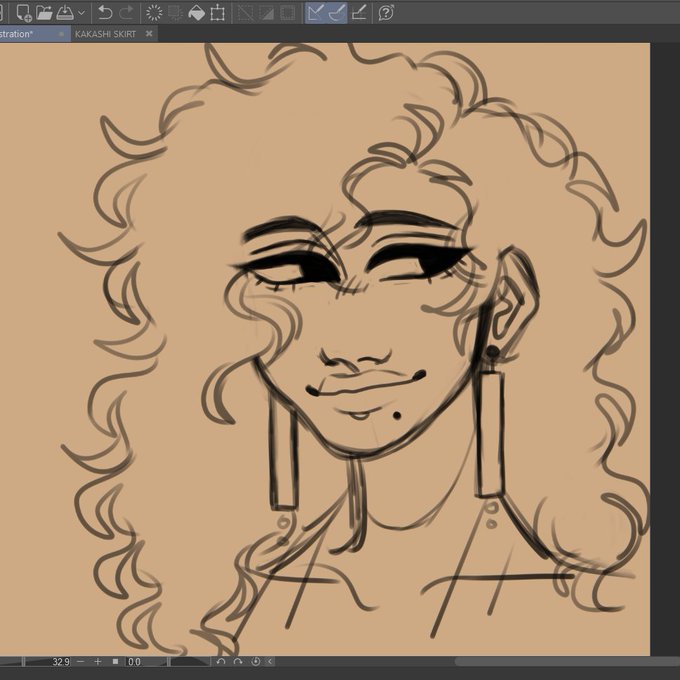Redo the undone action

click(x=126, y=13)
